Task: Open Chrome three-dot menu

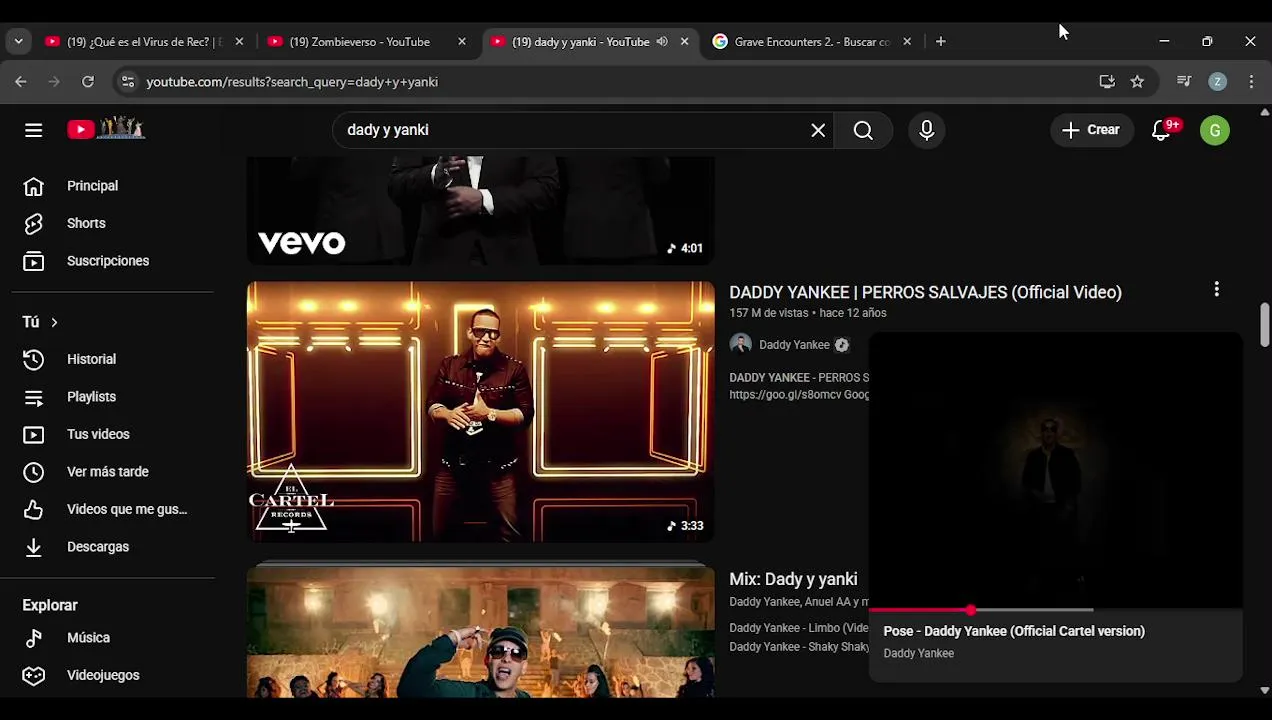Action: 1251,82
